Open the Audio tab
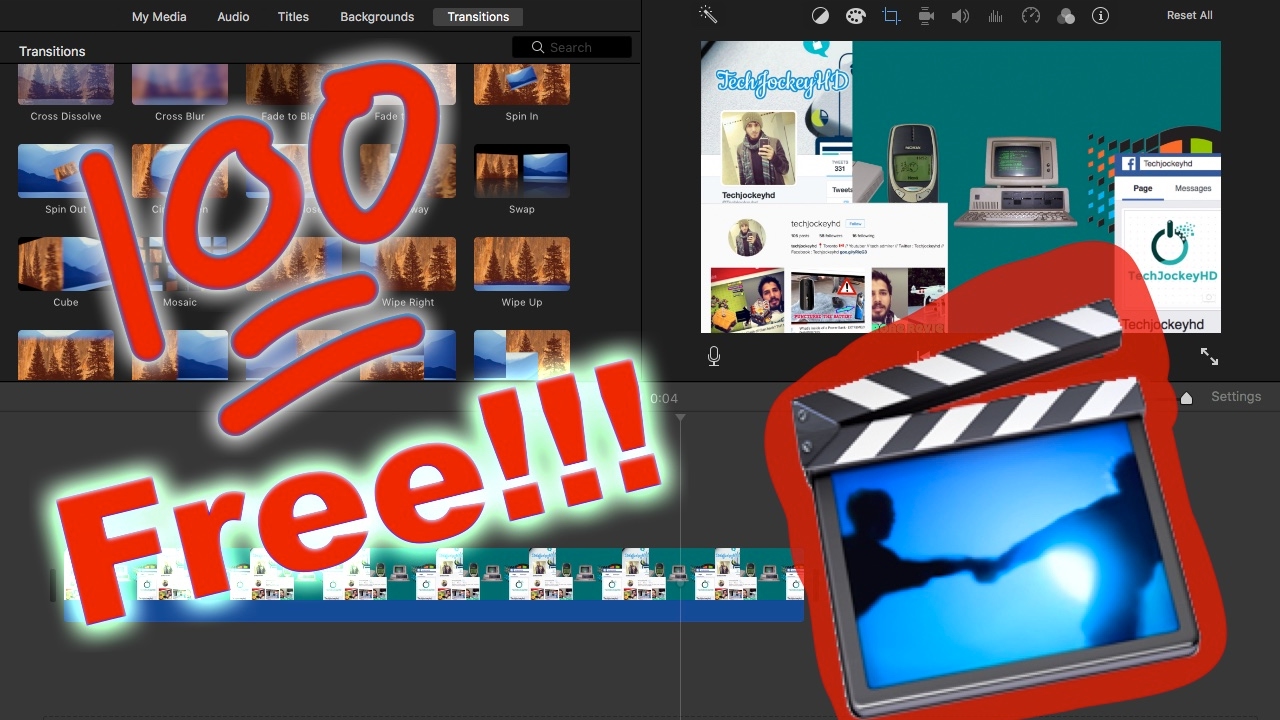Screen dimensions: 1280x720 233,17
